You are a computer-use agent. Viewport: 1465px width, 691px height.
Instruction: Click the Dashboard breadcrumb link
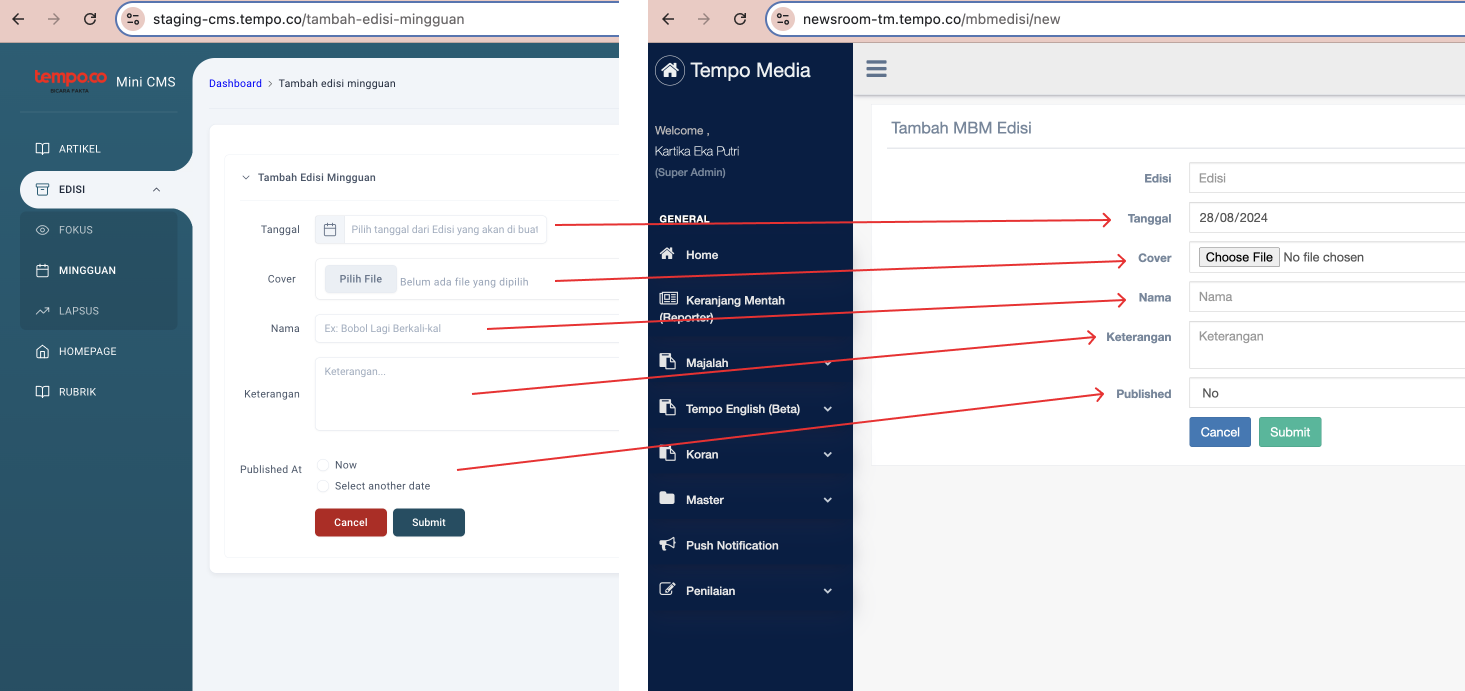click(x=235, y=84)
